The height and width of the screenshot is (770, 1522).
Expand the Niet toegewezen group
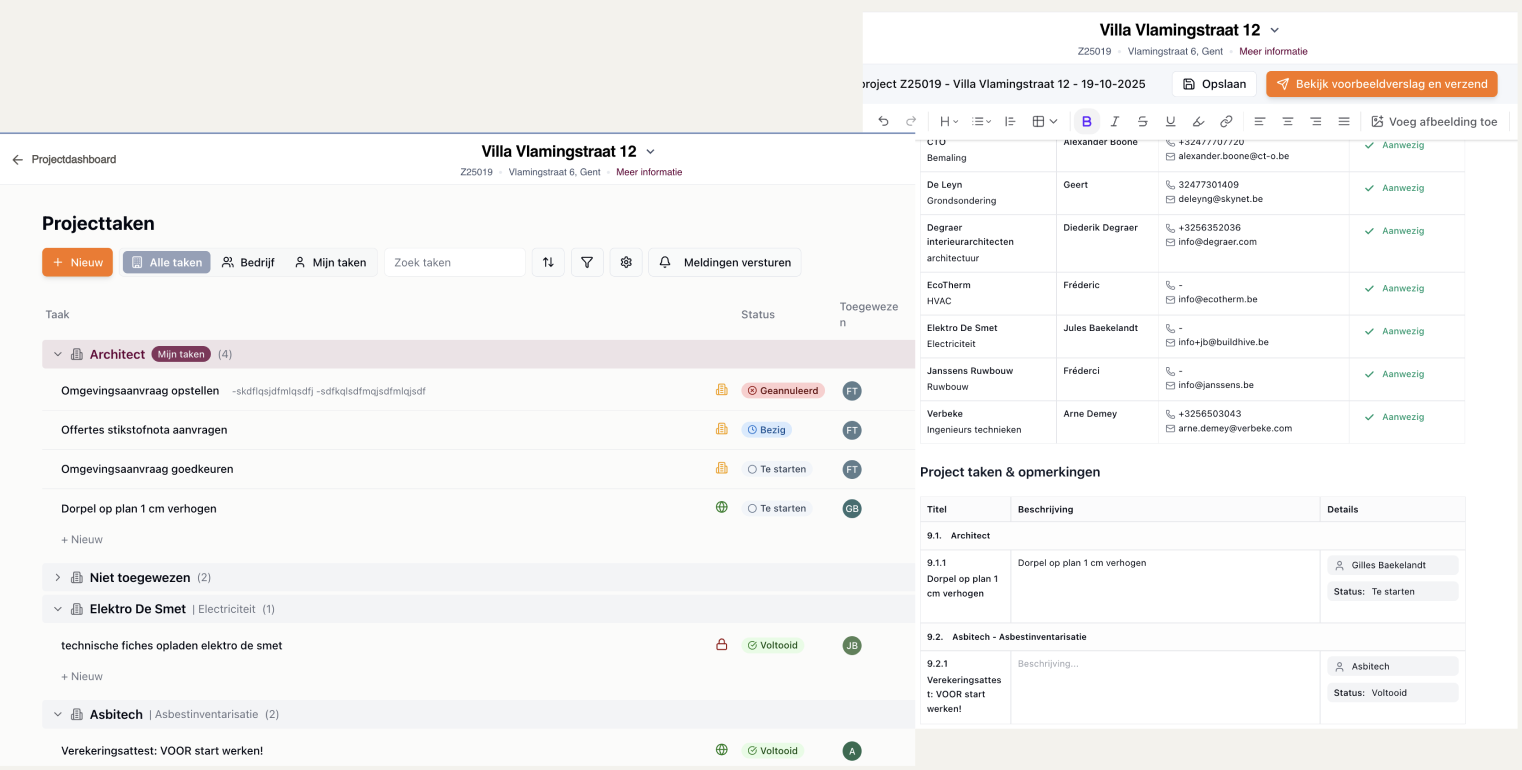click(x=58, y=578)
